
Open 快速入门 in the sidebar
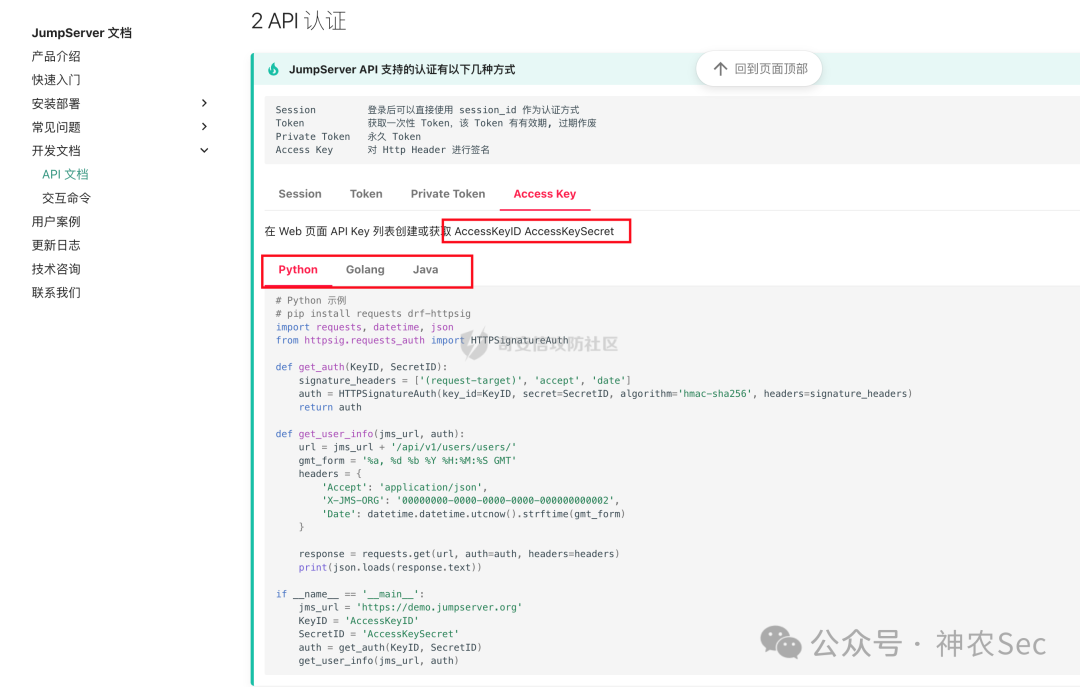pos(56,80)
